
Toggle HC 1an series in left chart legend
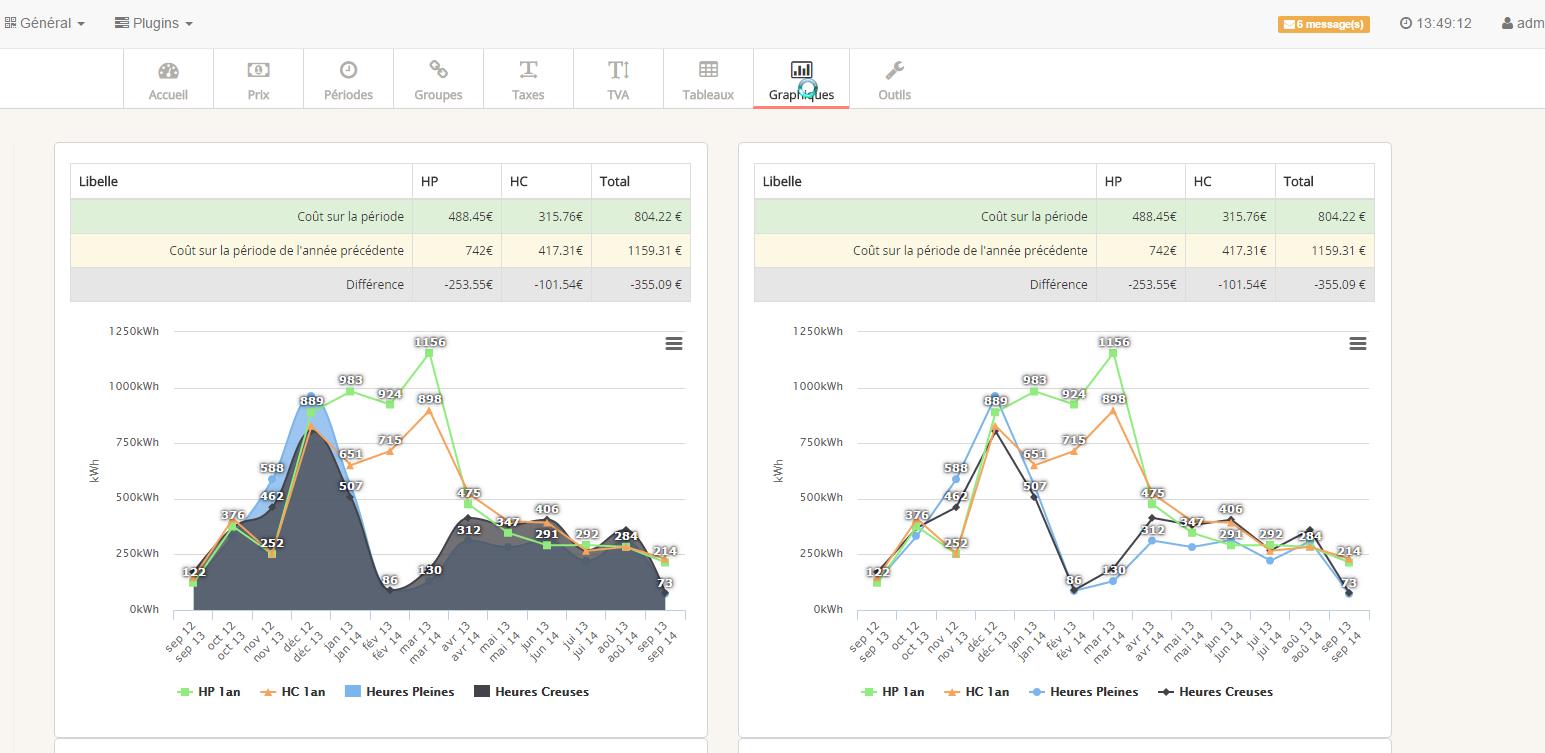tap(293, 691)
